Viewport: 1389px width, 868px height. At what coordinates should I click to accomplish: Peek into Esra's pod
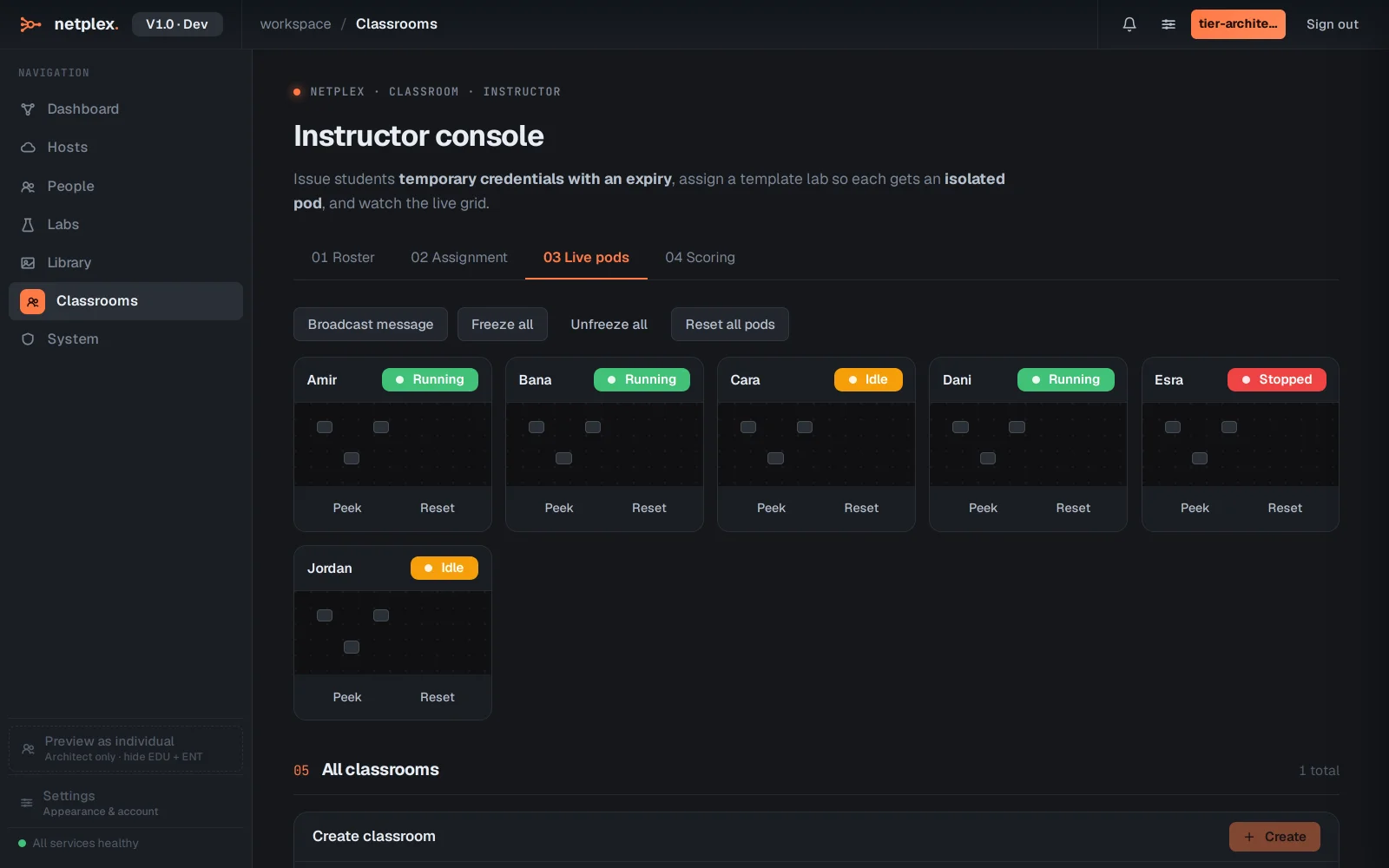click(x=1195, y=509)
